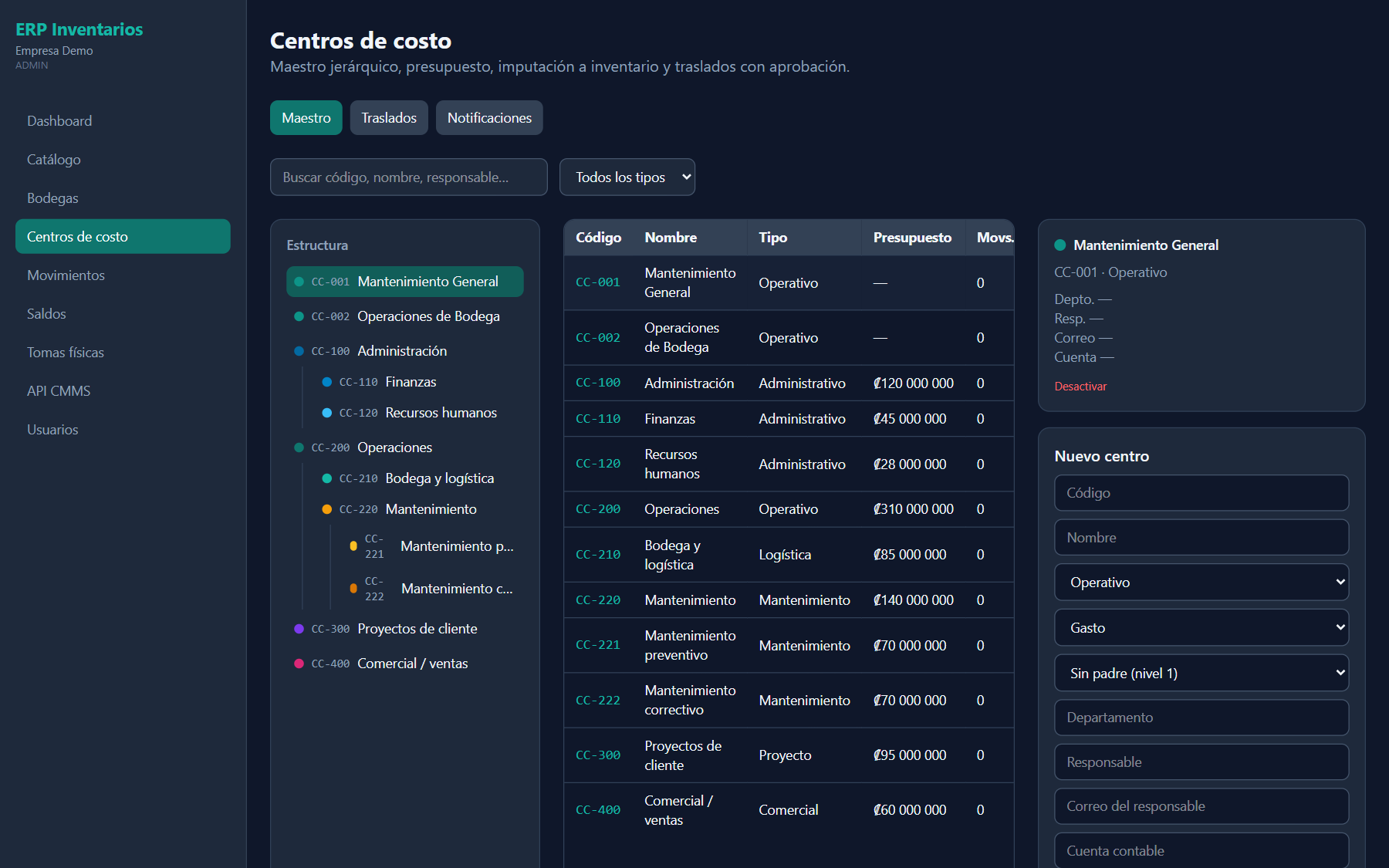
Task: Focus the search box for código, nombre, responsable
Action: pyautogui.click(x=409, y=177)
